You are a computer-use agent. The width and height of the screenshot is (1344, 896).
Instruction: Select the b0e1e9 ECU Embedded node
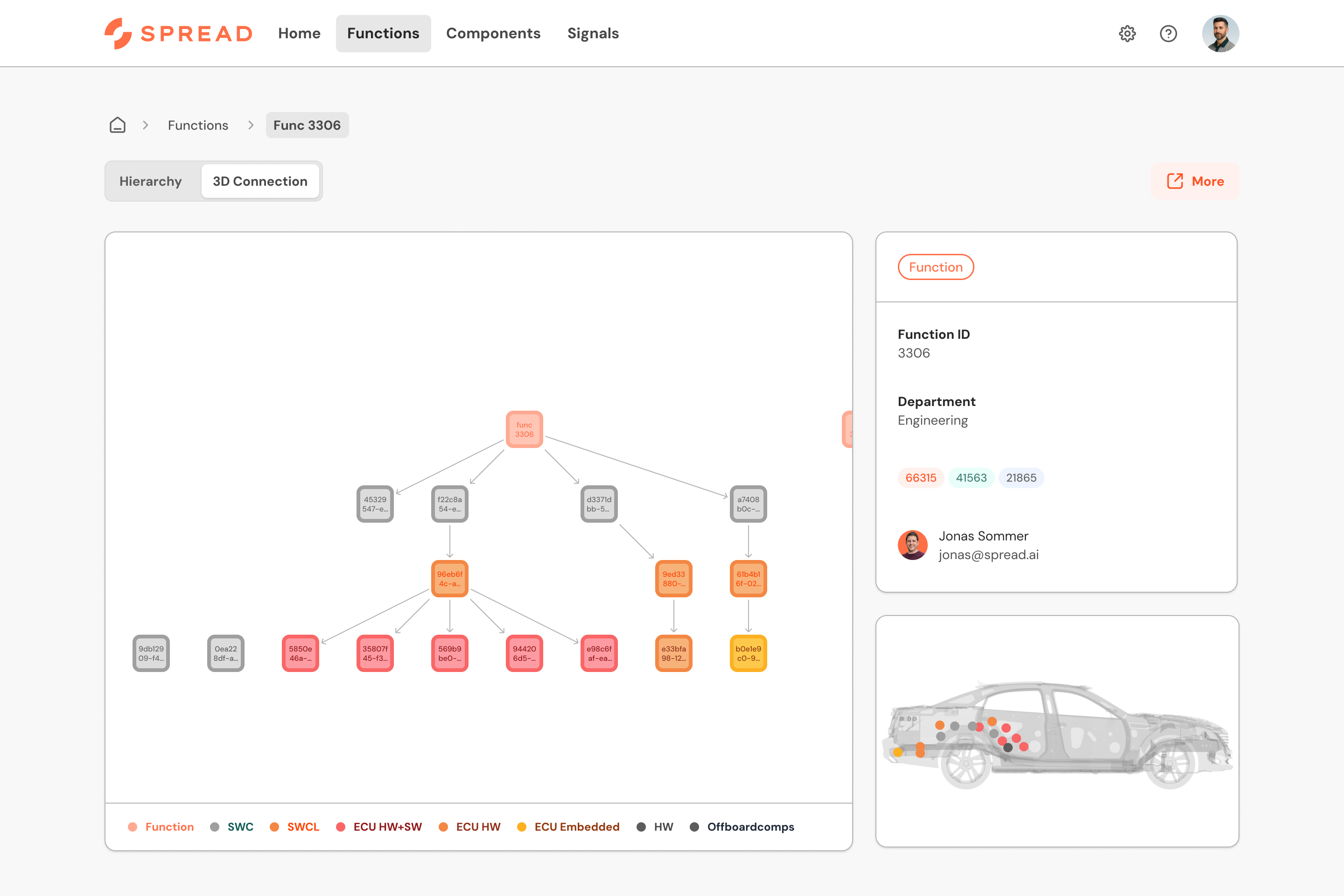coord(748,653)
